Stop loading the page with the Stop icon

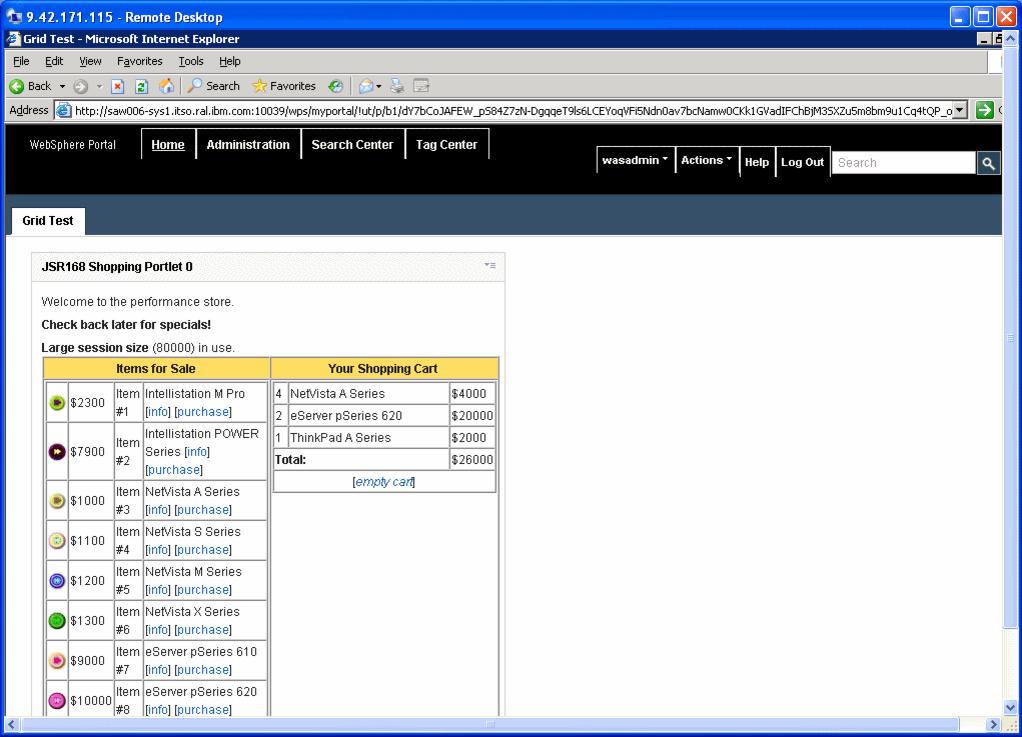coord(117,86)
